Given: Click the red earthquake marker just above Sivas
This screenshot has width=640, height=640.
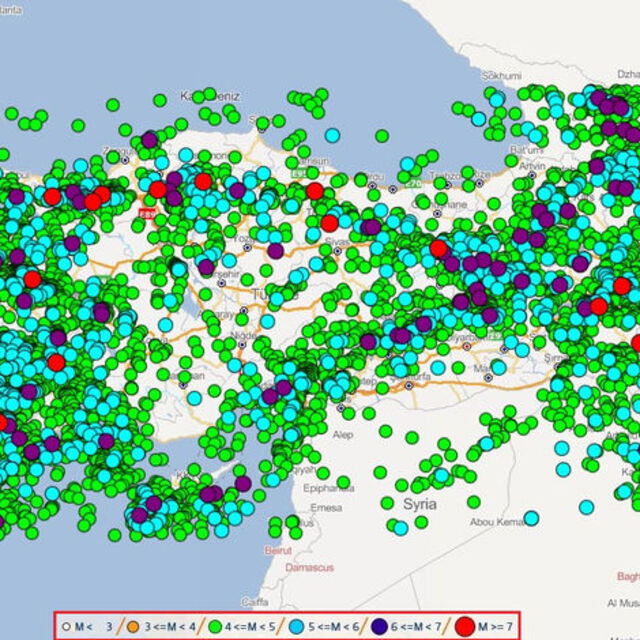Looking at the screenshot, I should (x=329, y=223).
